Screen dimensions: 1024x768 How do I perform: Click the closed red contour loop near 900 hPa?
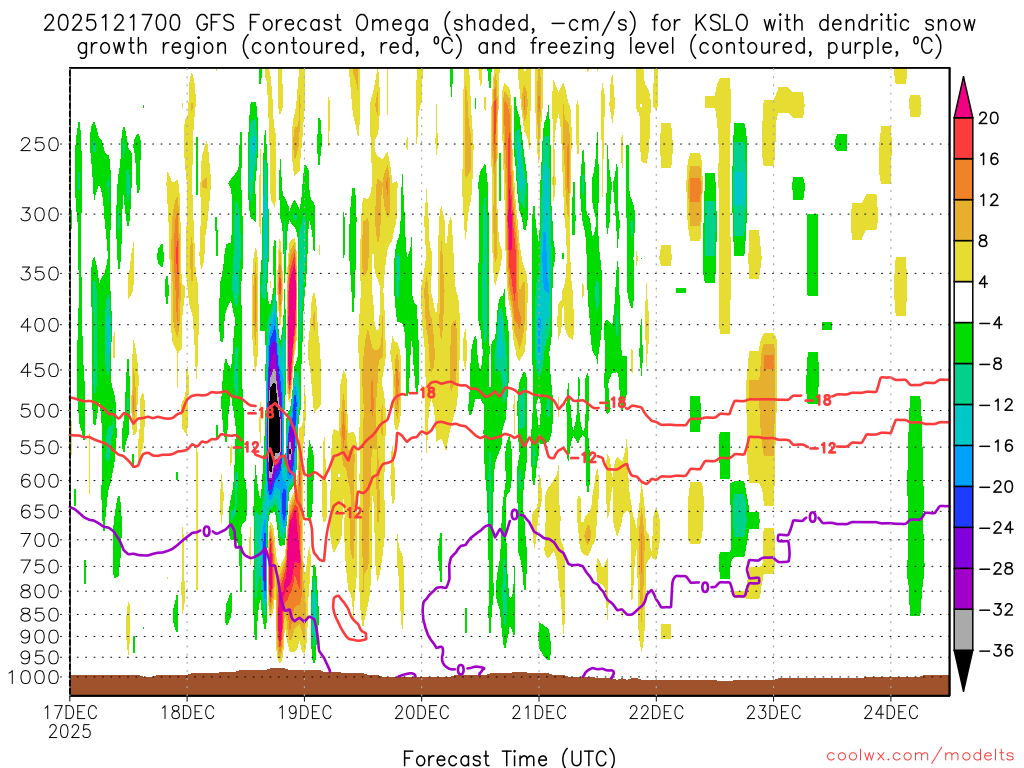pyautogui.click(x=348, y=618)
